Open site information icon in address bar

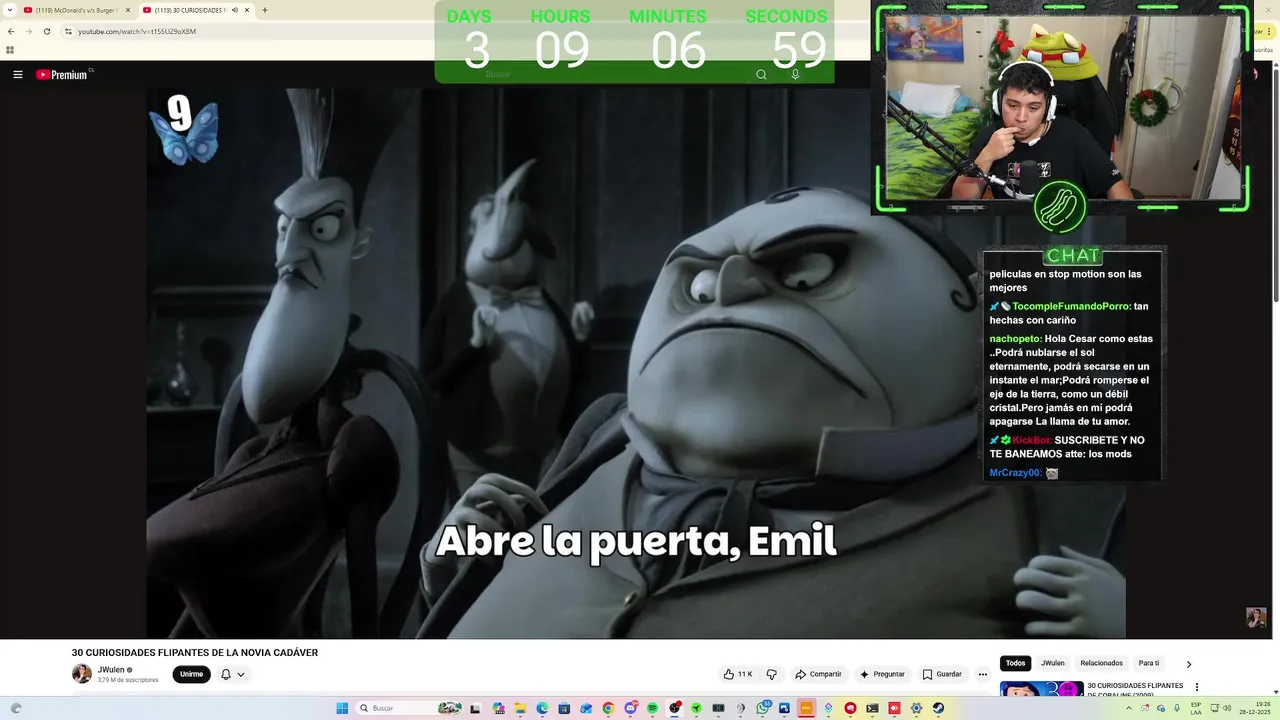(68, 31)
